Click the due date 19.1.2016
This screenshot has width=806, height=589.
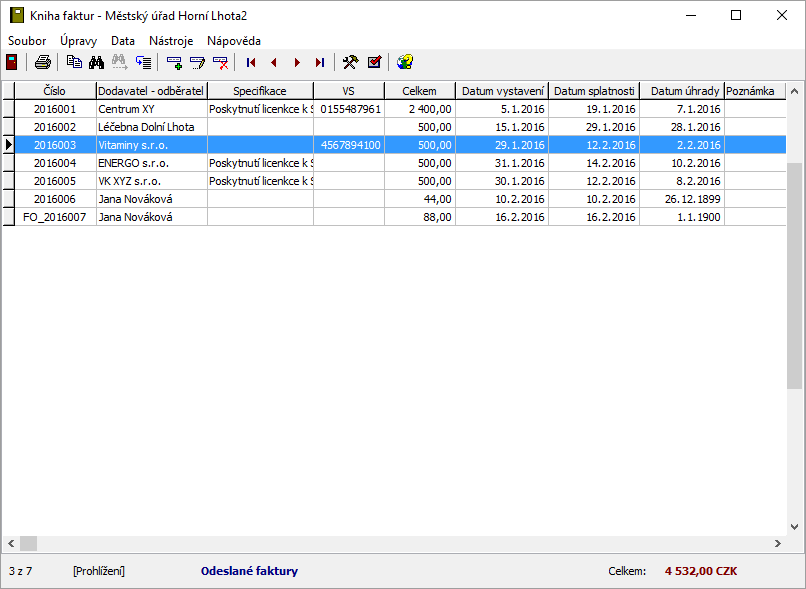click(x=594, y=109)
